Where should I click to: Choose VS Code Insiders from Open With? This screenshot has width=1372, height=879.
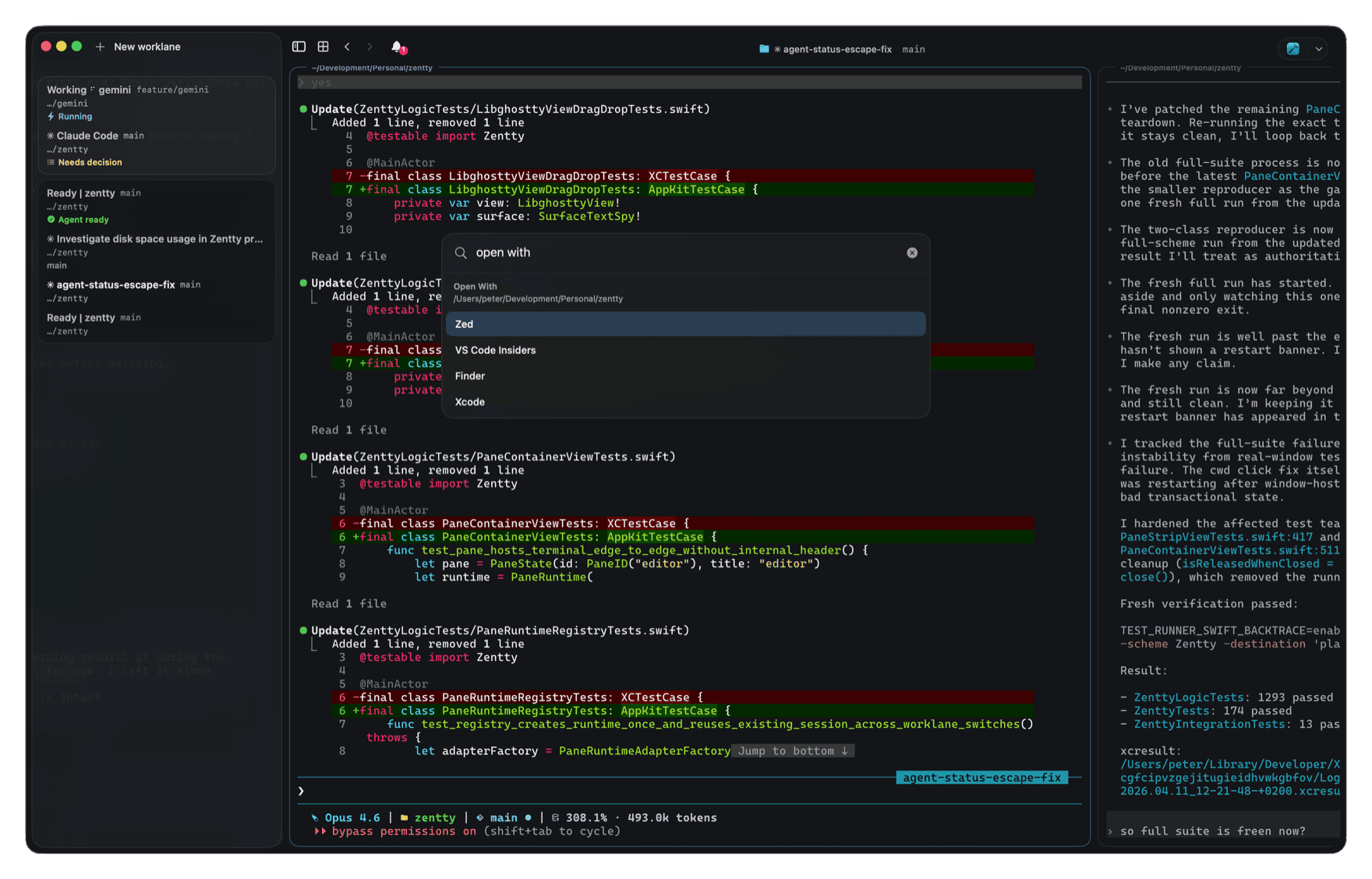pos(495,350)
